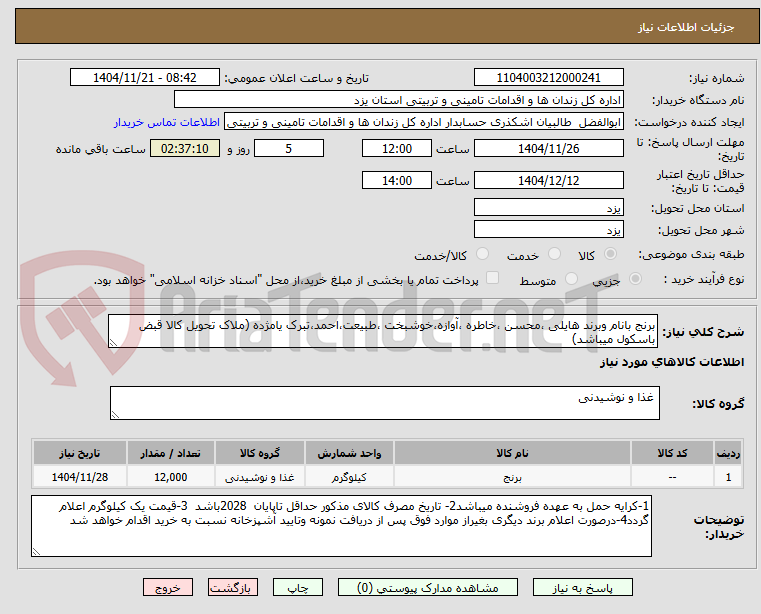761x614 pixels.
Task: Open اطلاعات تماس خریدار link
Action: point(167,122)
